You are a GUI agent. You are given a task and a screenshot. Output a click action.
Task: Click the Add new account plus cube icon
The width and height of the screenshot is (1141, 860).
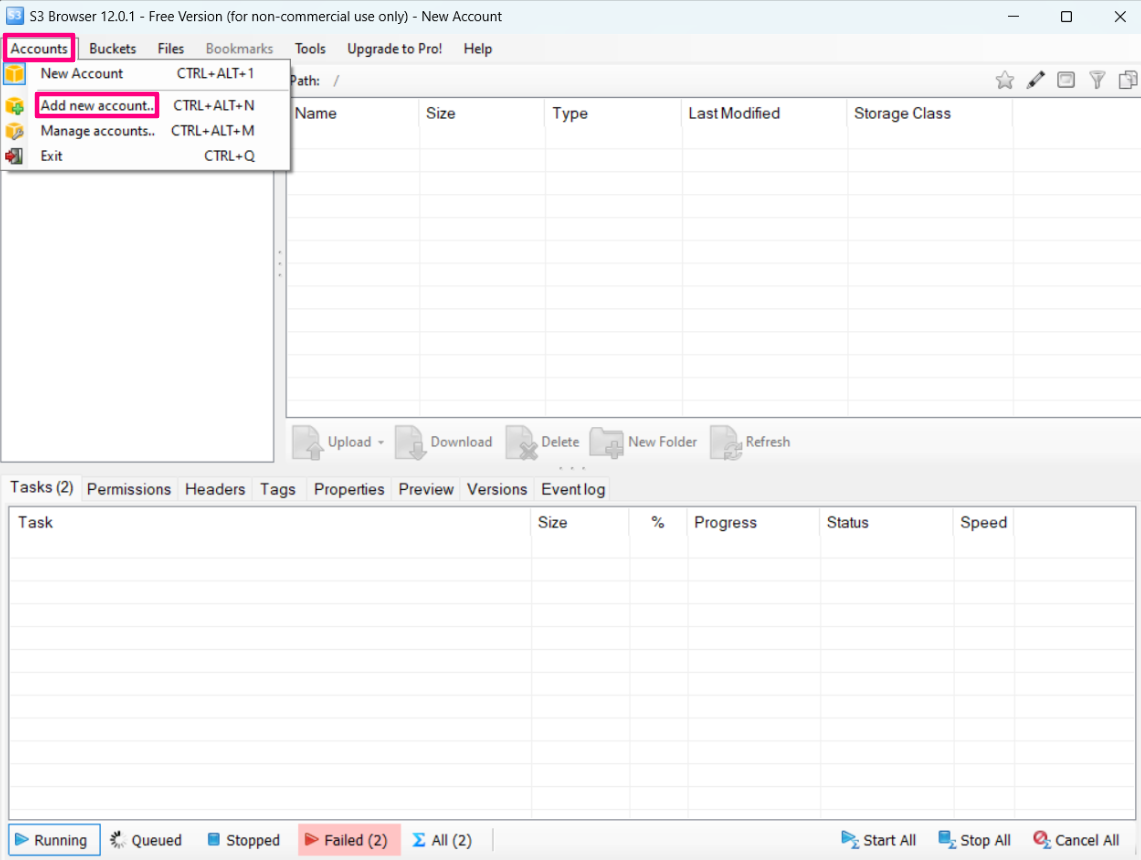(15, 106)
